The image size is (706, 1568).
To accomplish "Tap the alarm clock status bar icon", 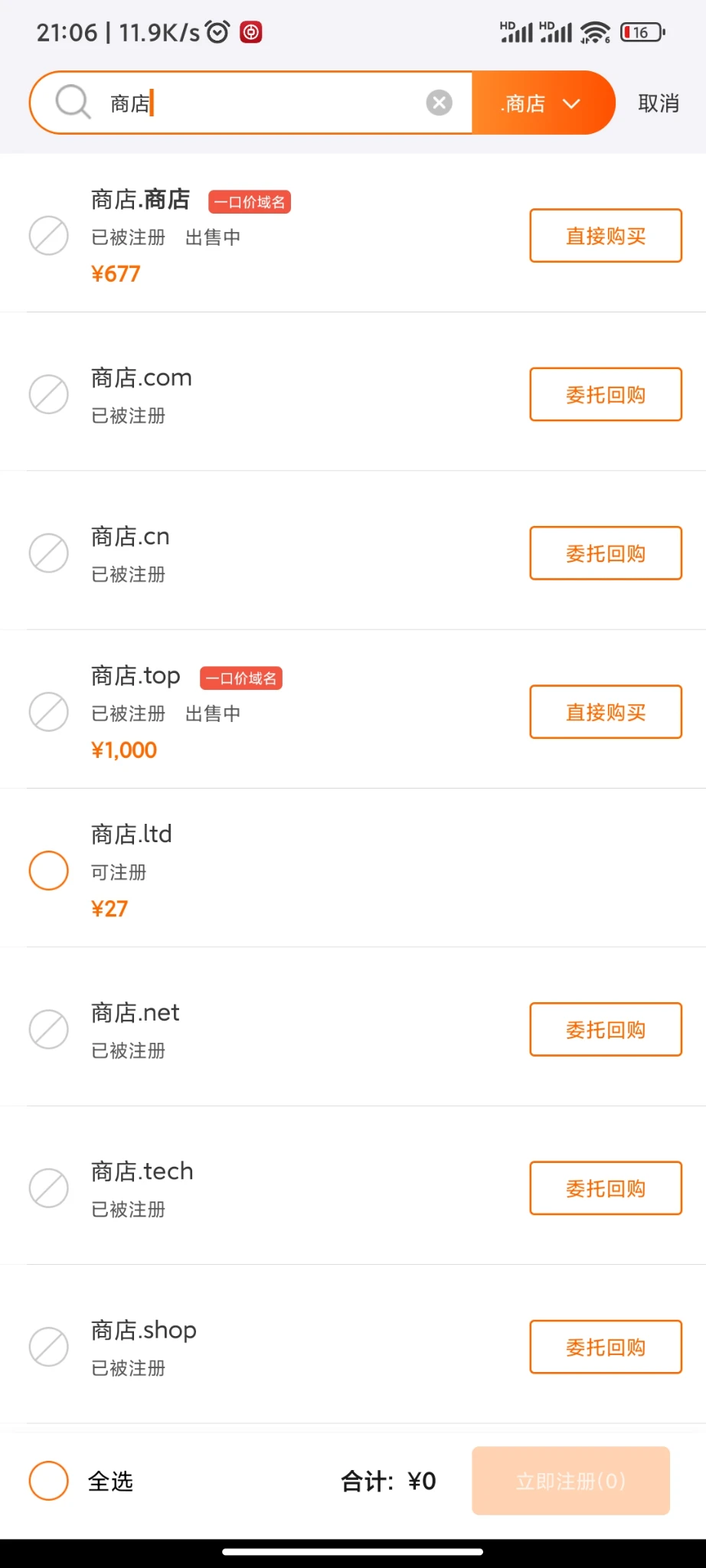I will 218,32.
